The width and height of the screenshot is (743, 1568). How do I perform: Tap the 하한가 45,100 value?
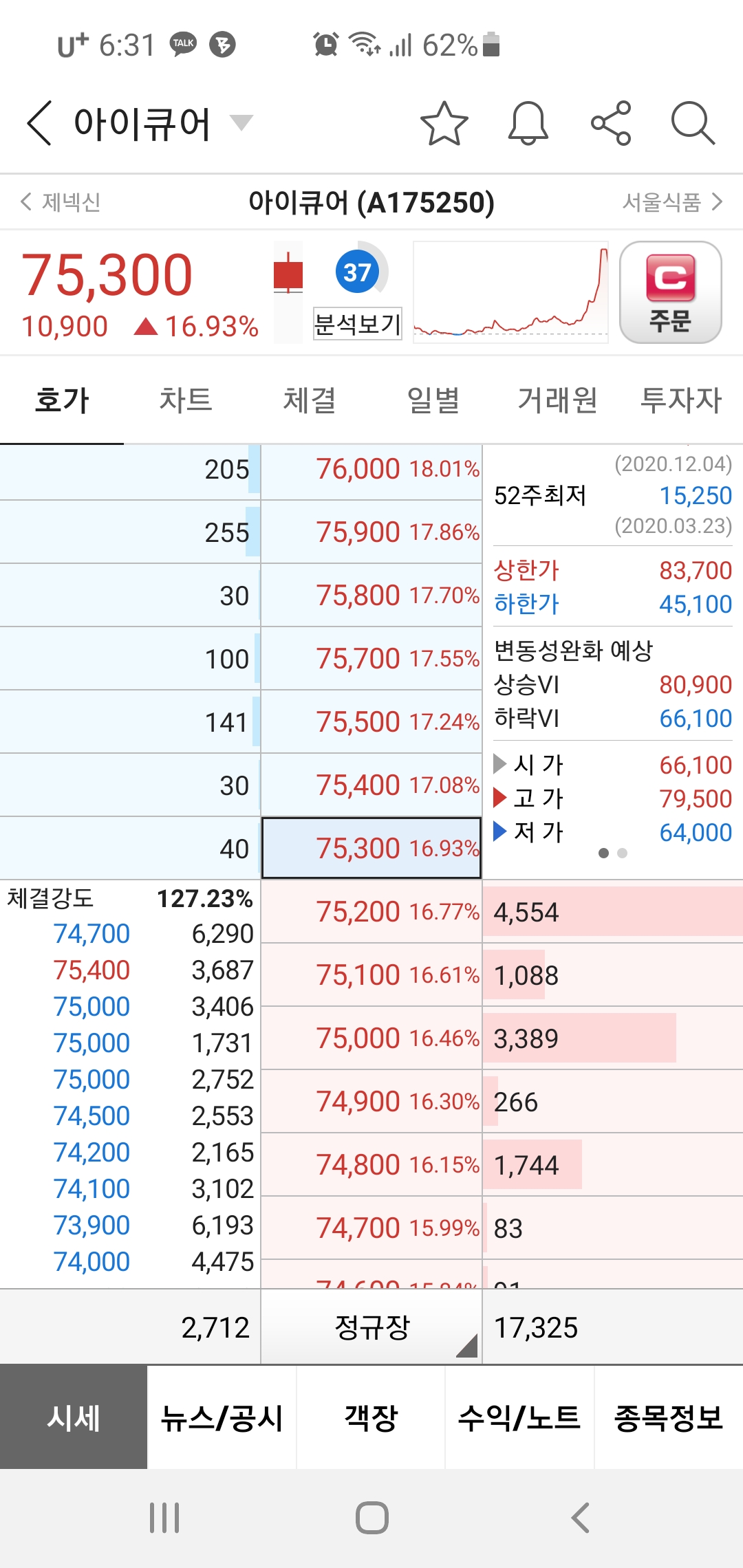[696, 605]
